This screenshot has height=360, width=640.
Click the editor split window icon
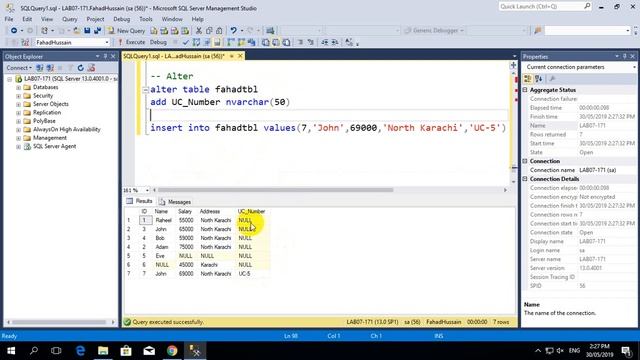tap(513, 65)
